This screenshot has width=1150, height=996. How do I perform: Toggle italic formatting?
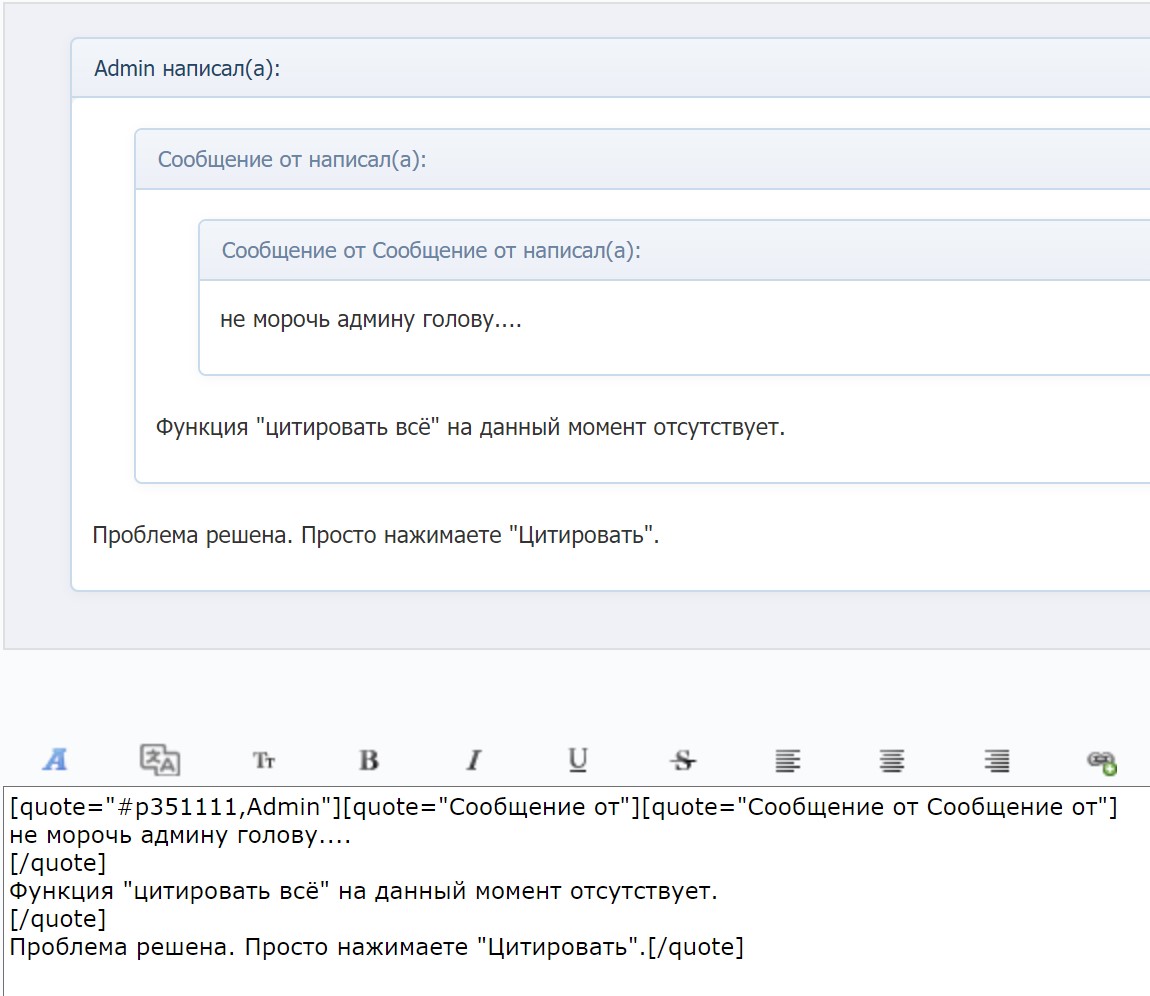(474, 761)
